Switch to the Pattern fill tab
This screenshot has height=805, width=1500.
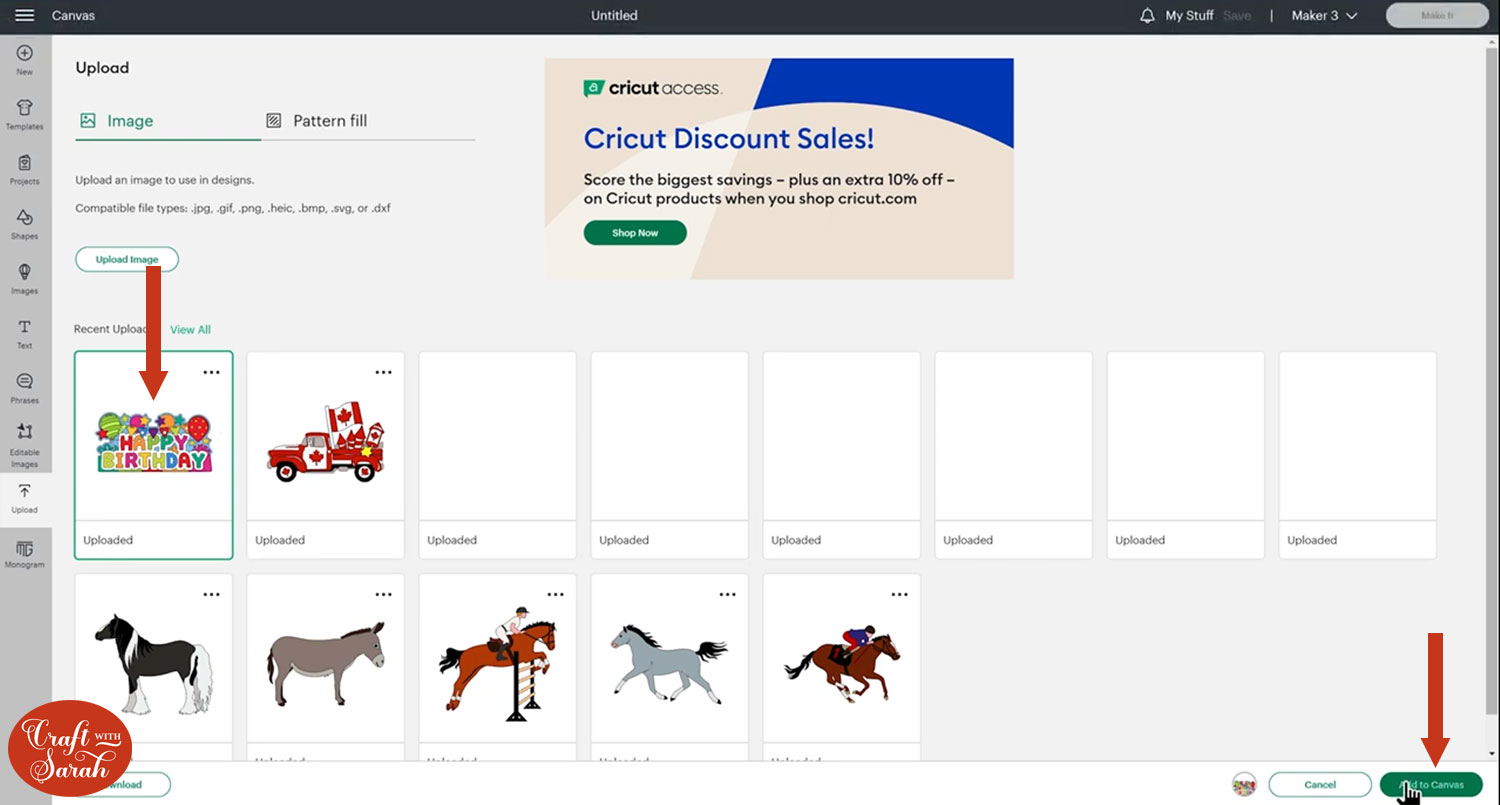tap(317, 121)
